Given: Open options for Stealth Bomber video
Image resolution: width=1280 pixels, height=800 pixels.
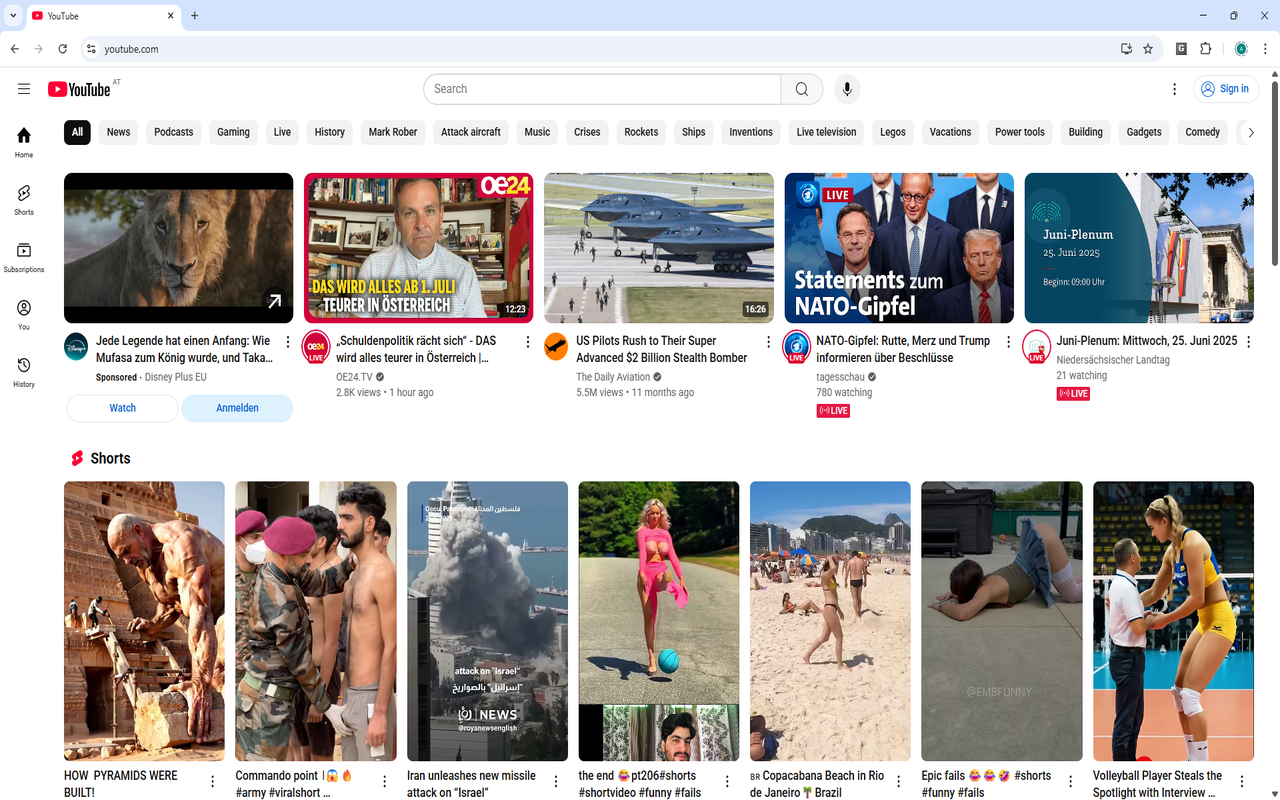Looking at the screenshot, I should (768, 342).
